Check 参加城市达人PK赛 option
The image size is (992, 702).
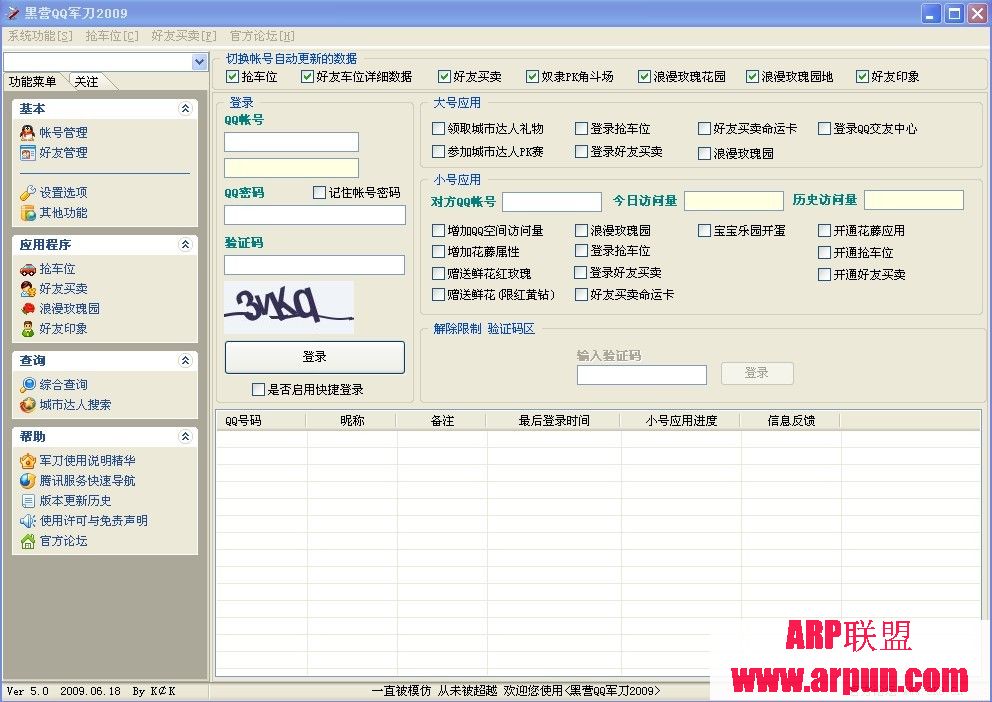(438, 152)
